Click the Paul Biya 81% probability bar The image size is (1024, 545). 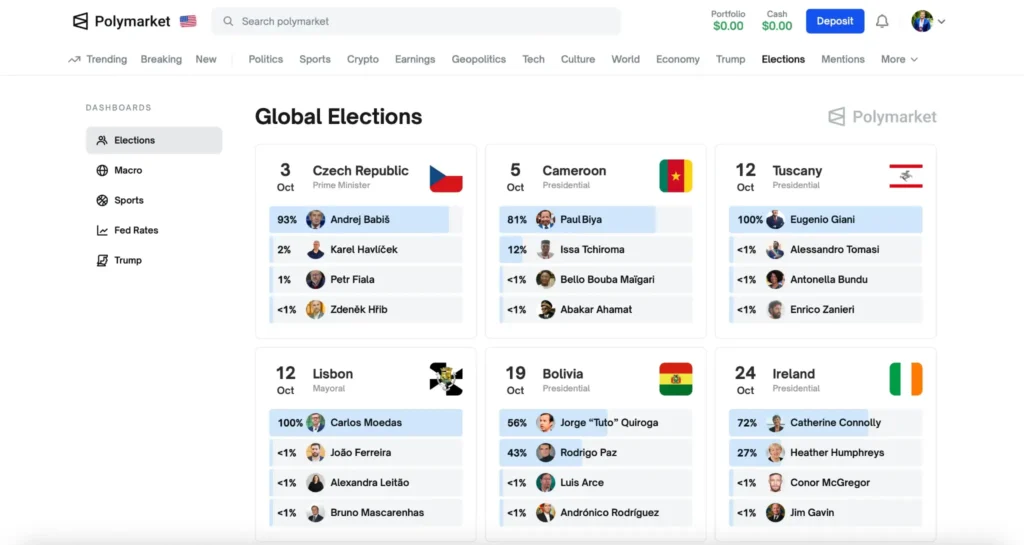click(x=578, y=220)
